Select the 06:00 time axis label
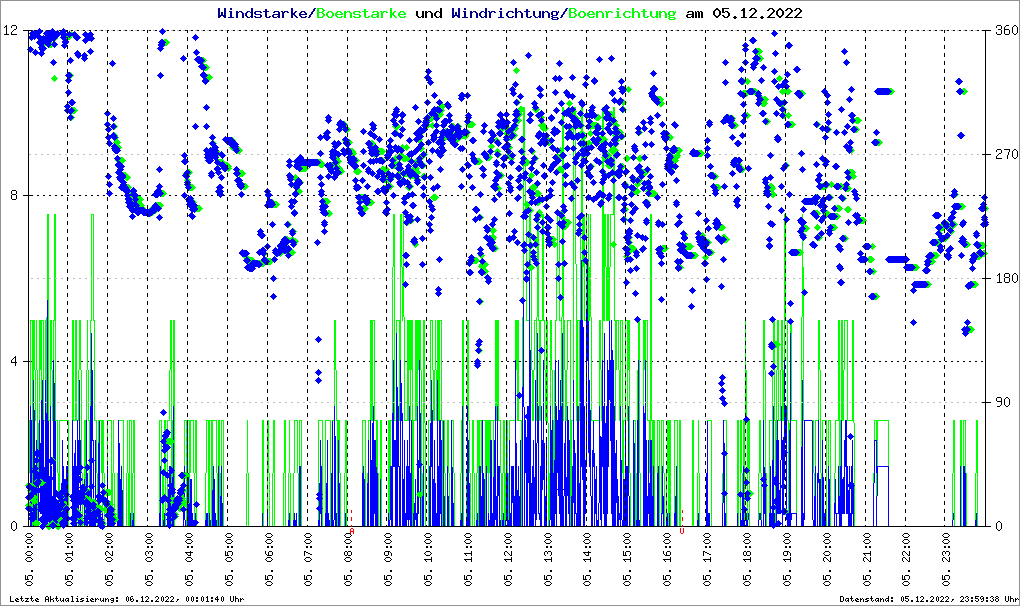 269,562
